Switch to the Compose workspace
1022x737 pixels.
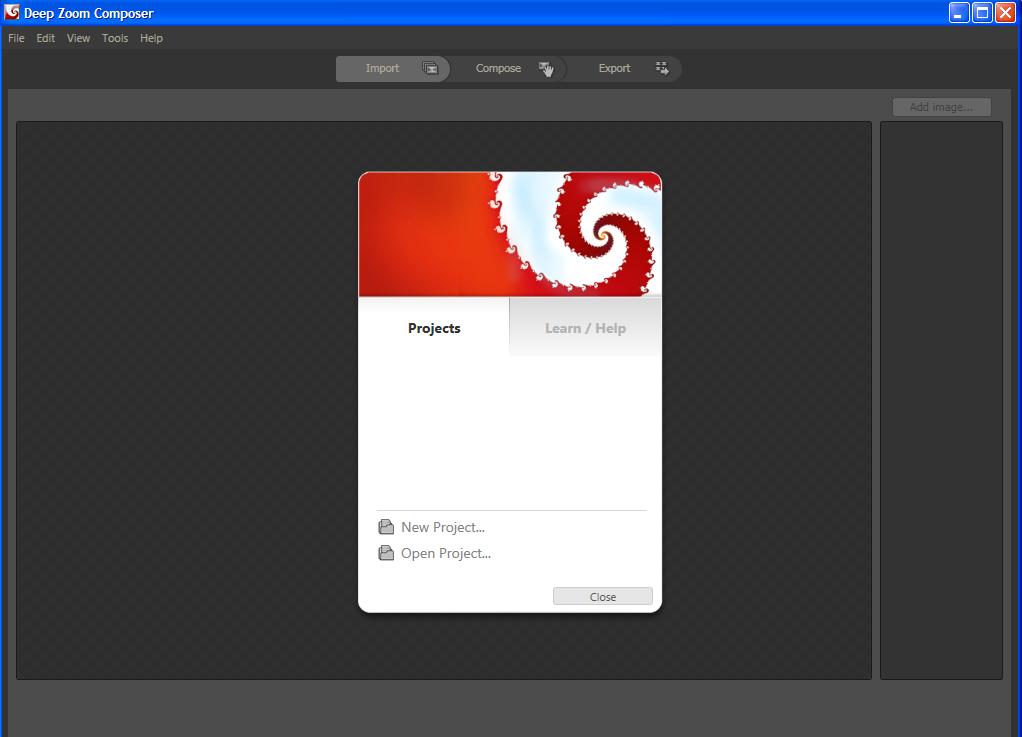click(508, 68)
